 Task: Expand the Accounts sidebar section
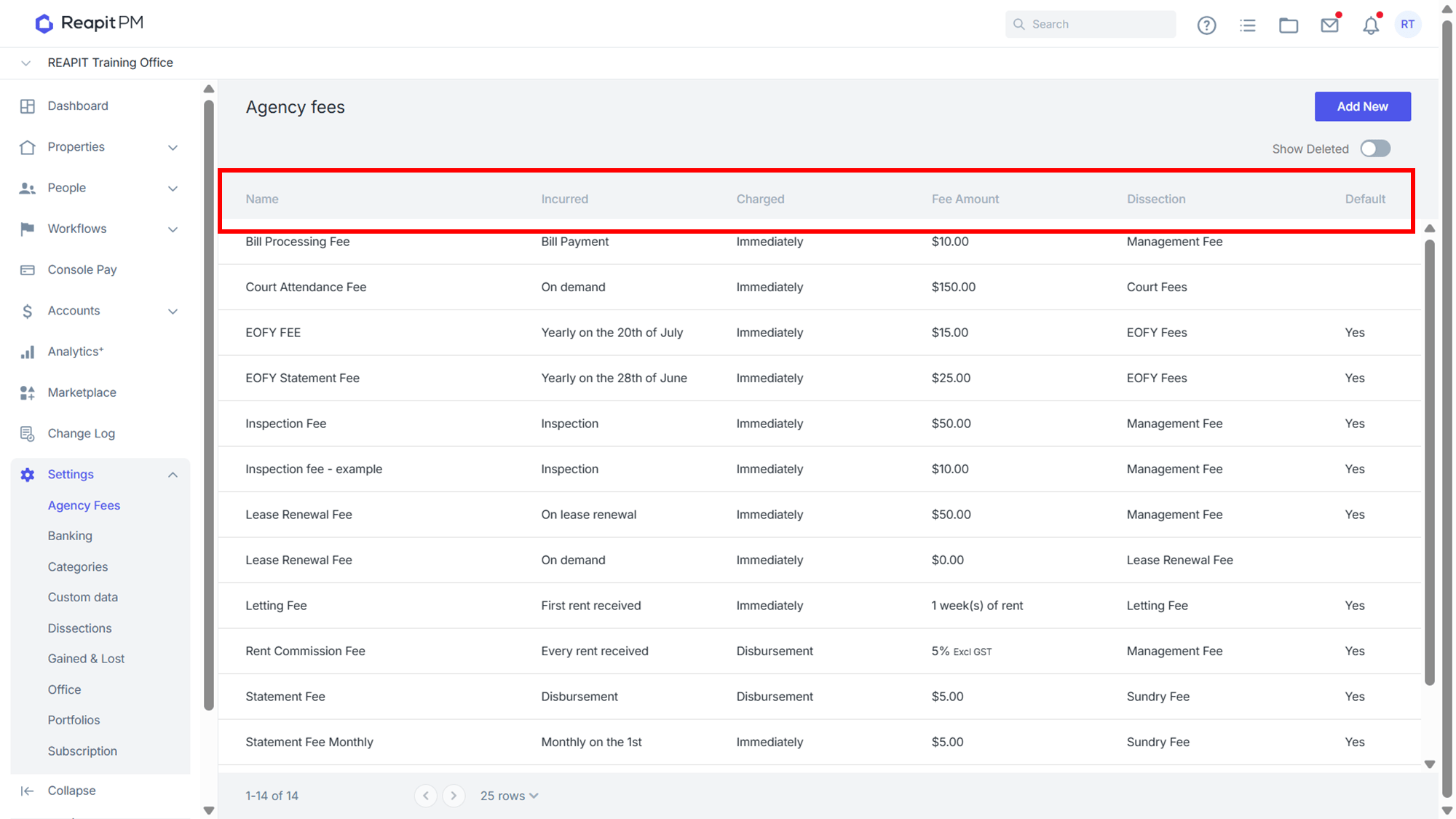coord(100,311)
